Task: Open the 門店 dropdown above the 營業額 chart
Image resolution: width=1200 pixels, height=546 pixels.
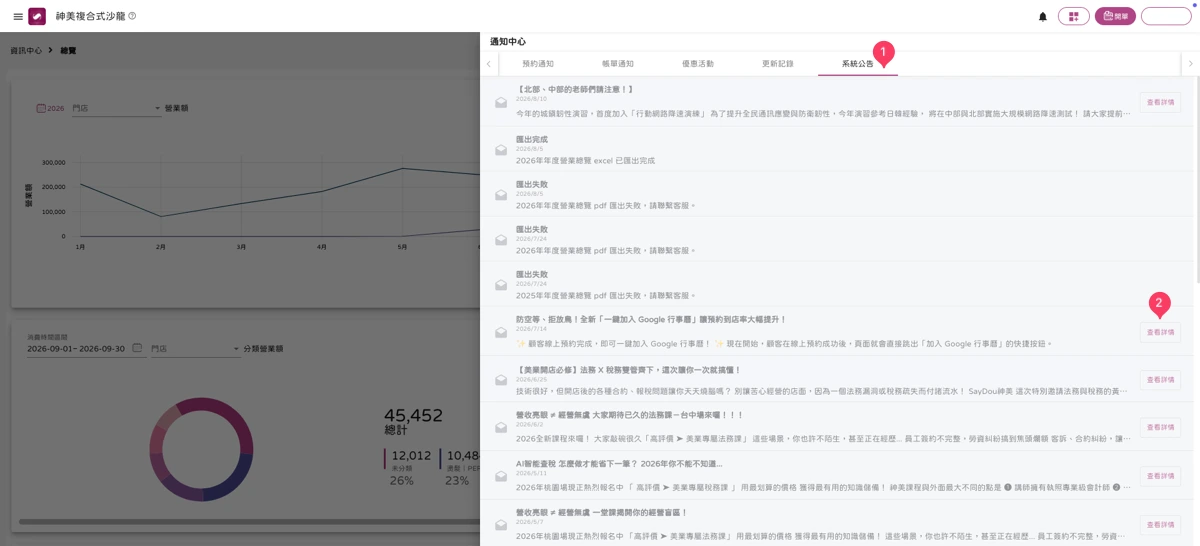Action: [x=116, y=108]
